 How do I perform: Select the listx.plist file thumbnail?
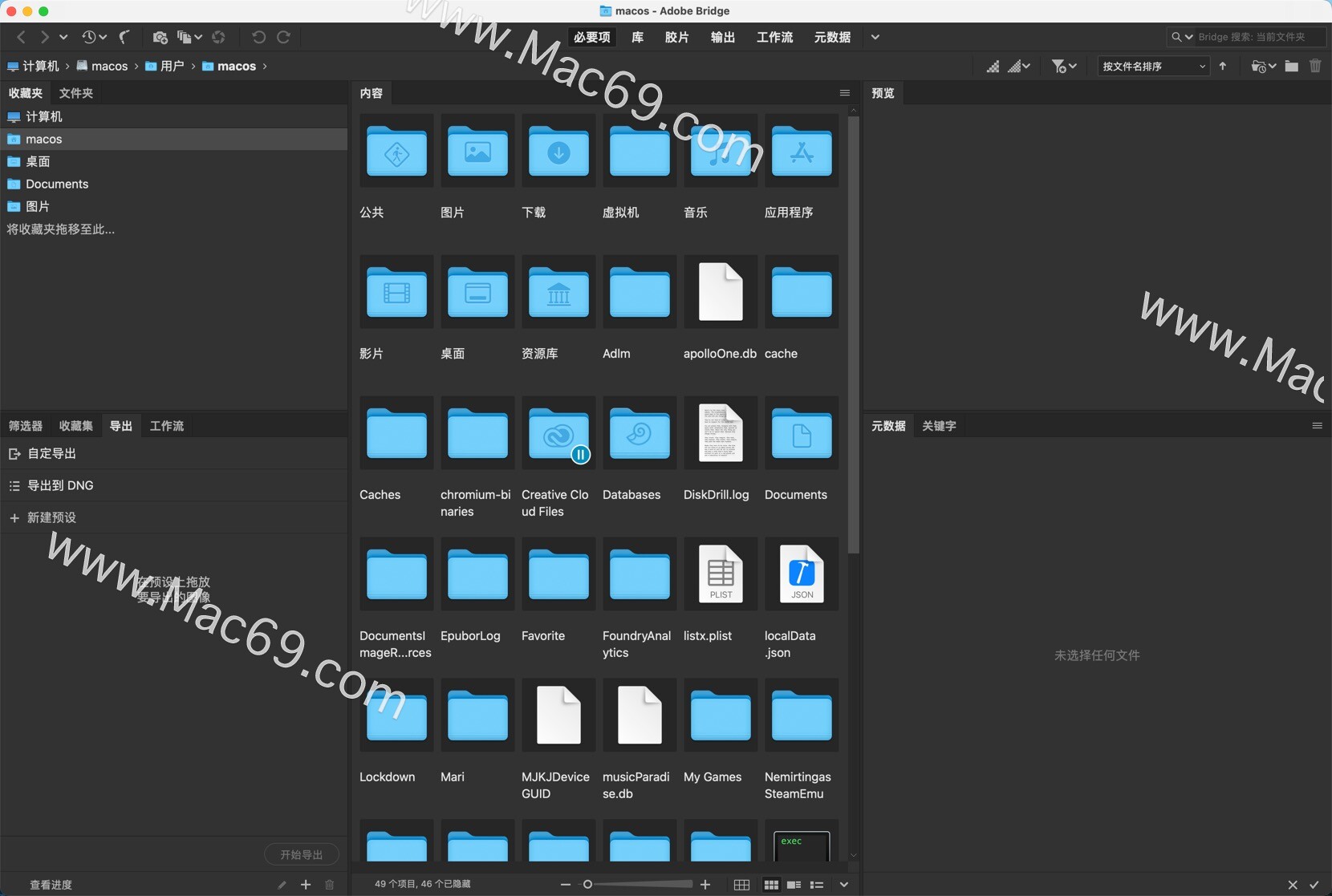[721, 574]
